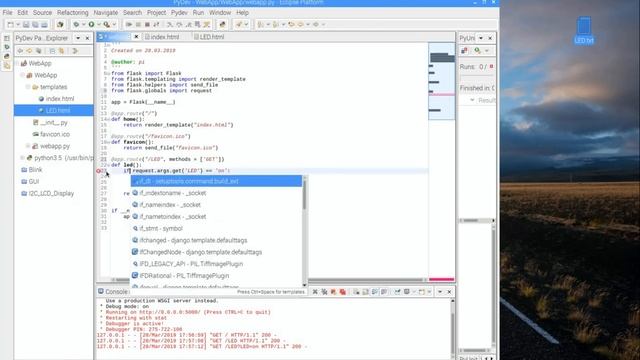This screenshot has height=360, width=640.
Task: Choose if_nameindex - _socket completion
Action: pos(216,205)
